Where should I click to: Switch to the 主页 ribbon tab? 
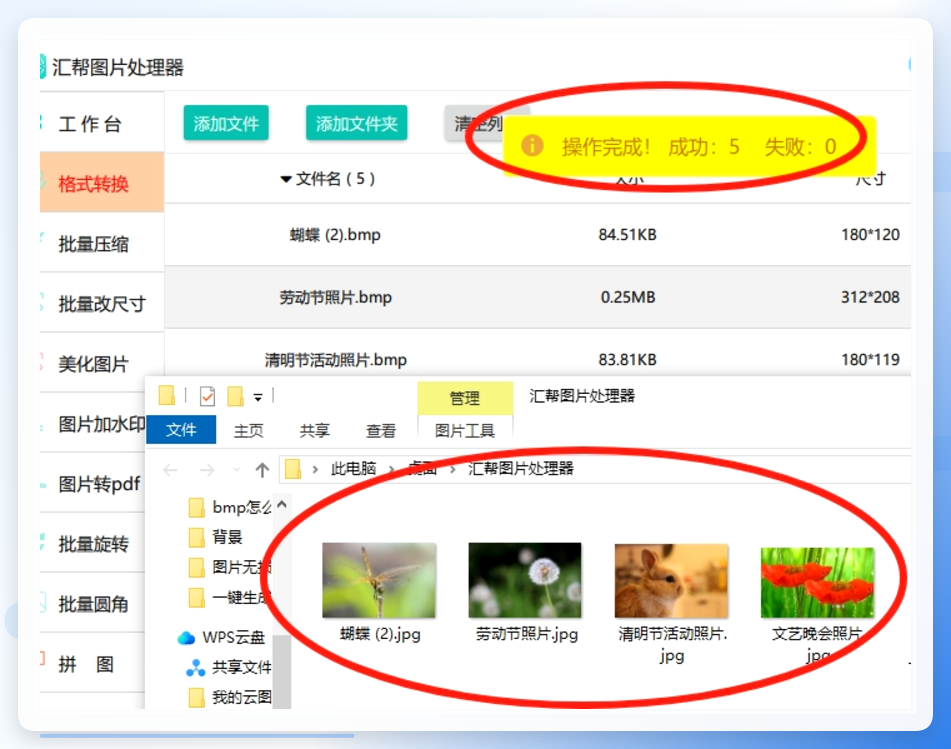[x=249, y=431]
